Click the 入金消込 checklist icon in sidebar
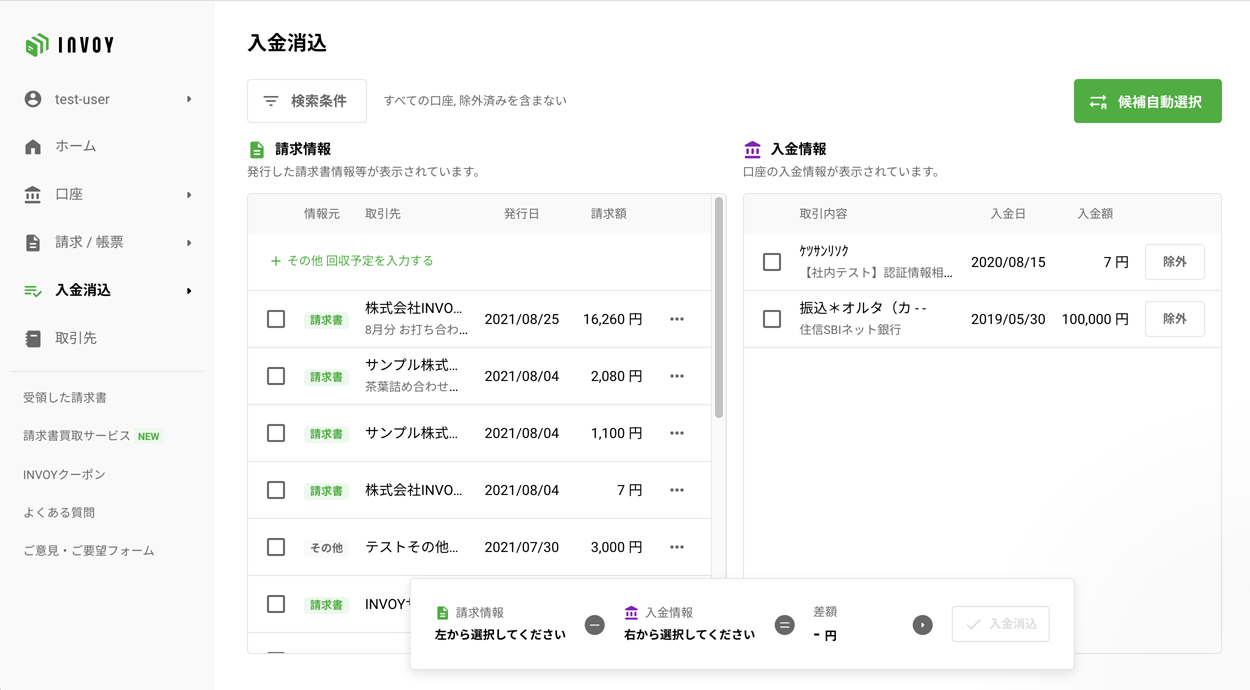 coord(33,291)
